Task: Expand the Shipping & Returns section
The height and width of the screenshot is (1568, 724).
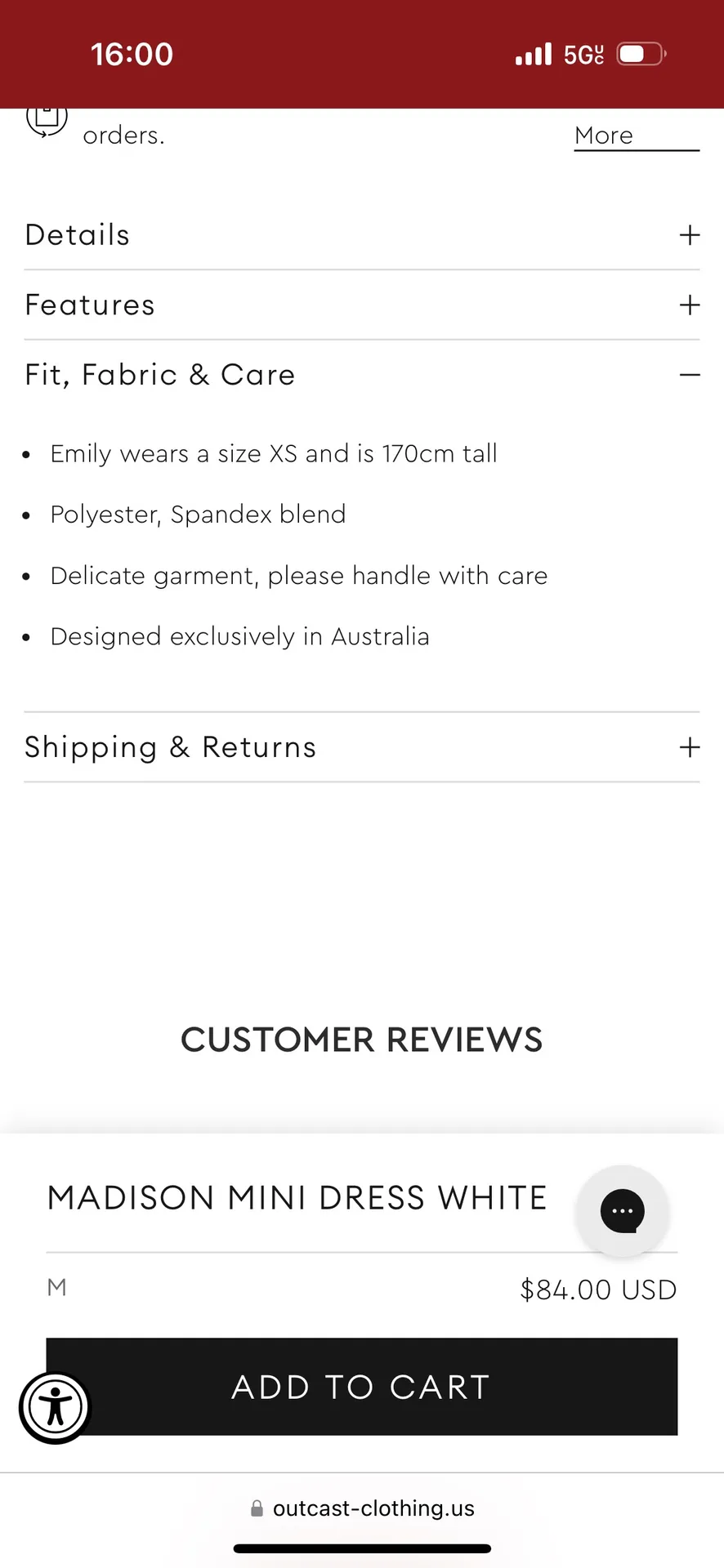Action: pos(362,747)
